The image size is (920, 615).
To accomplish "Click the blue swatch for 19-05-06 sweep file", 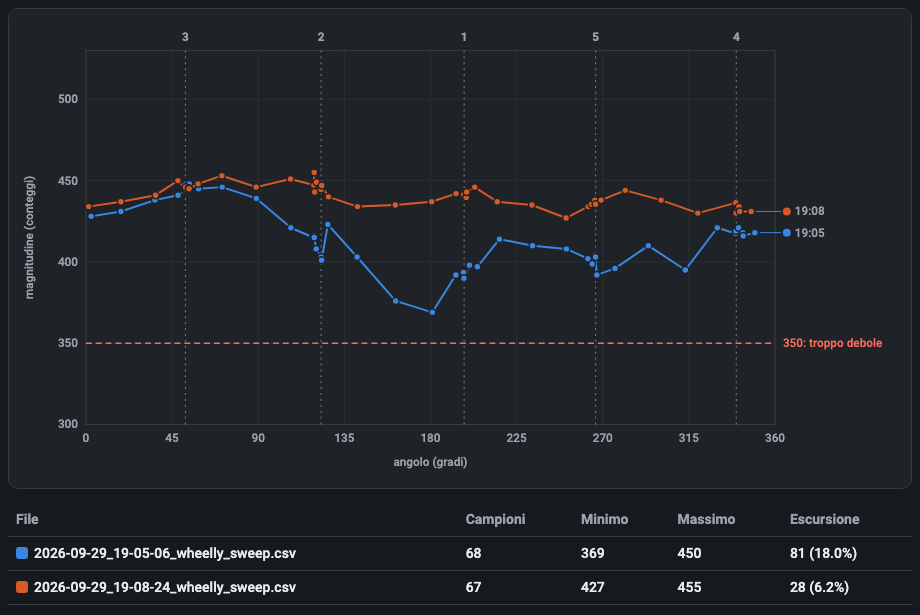I will [22, 553].
